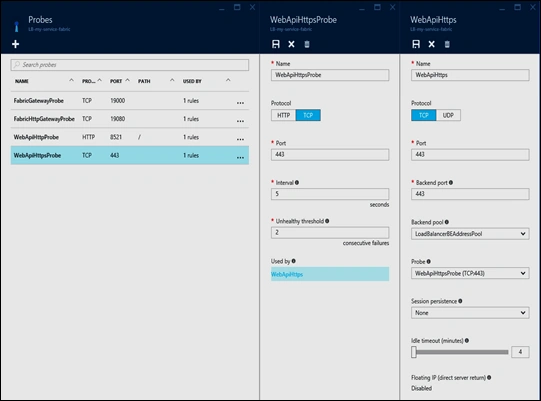The image size is (541, 401).
Task: Select the FabricHttpGatewayProbe row
Action: [130, 119]
